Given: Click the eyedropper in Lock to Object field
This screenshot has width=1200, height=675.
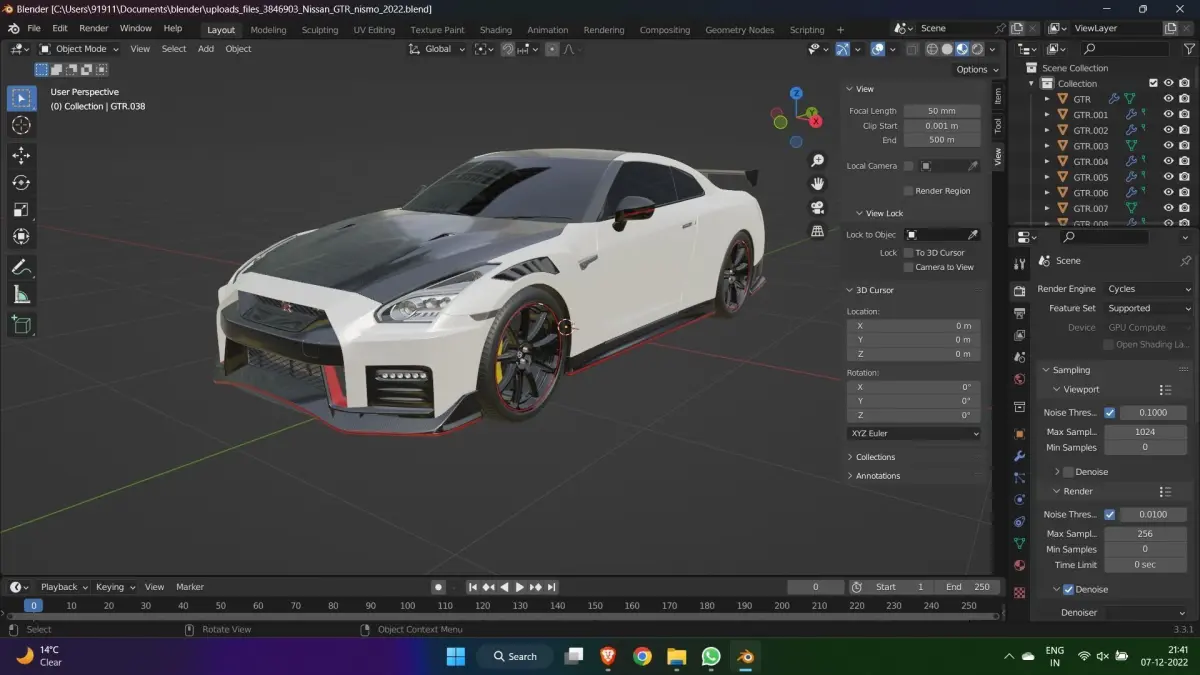Looking at the screenshot, I should 973,234.
